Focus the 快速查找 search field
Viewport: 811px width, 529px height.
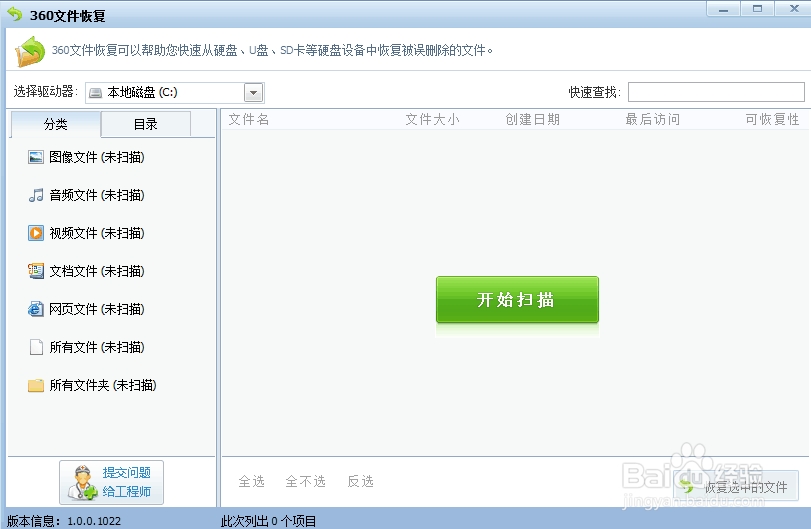tap(716, 92)
